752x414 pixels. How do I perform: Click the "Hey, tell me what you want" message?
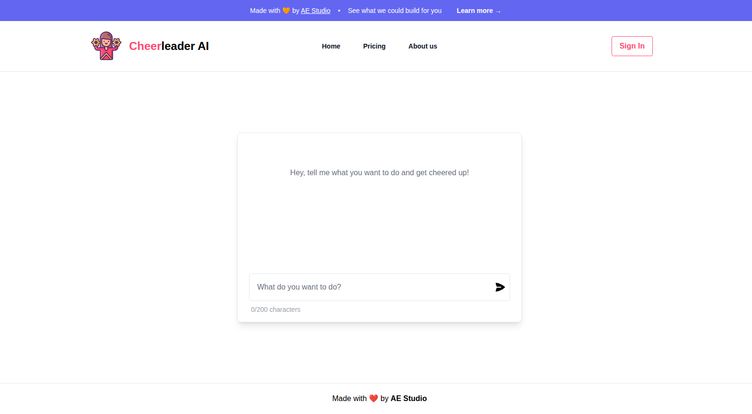[x=379, y=173]
